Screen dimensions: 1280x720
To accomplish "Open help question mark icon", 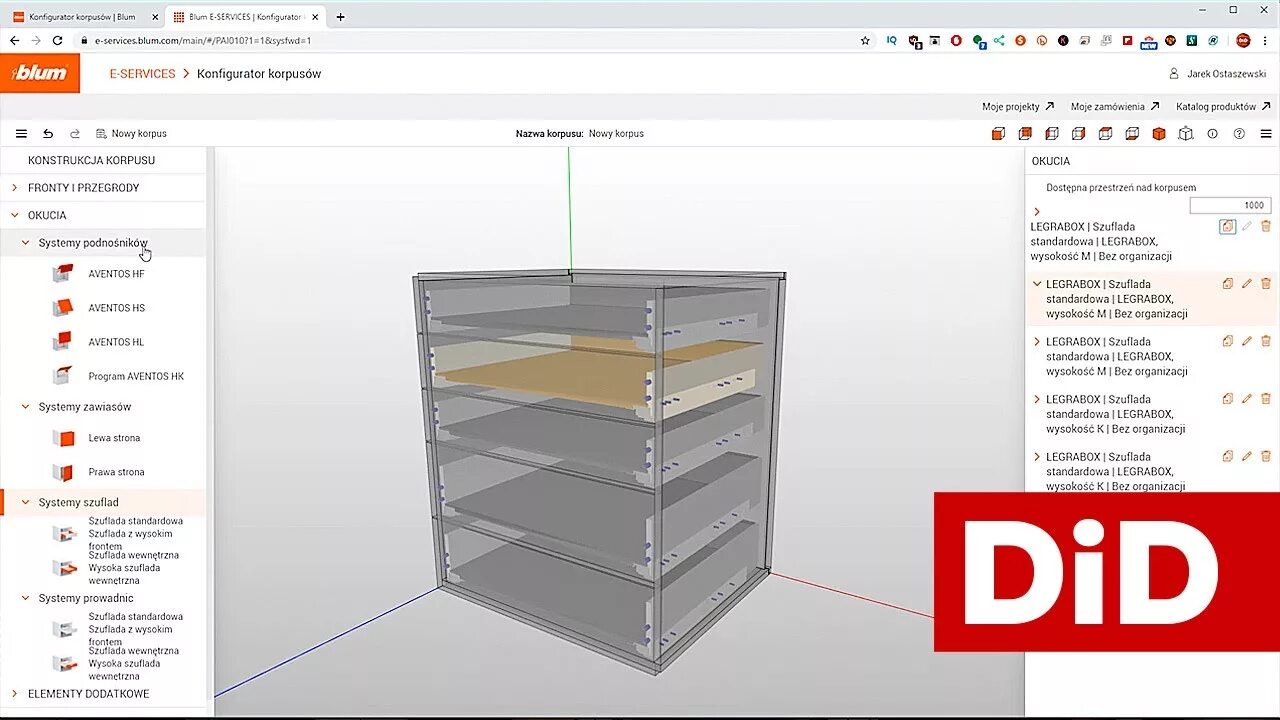I will coord(1239,133).
